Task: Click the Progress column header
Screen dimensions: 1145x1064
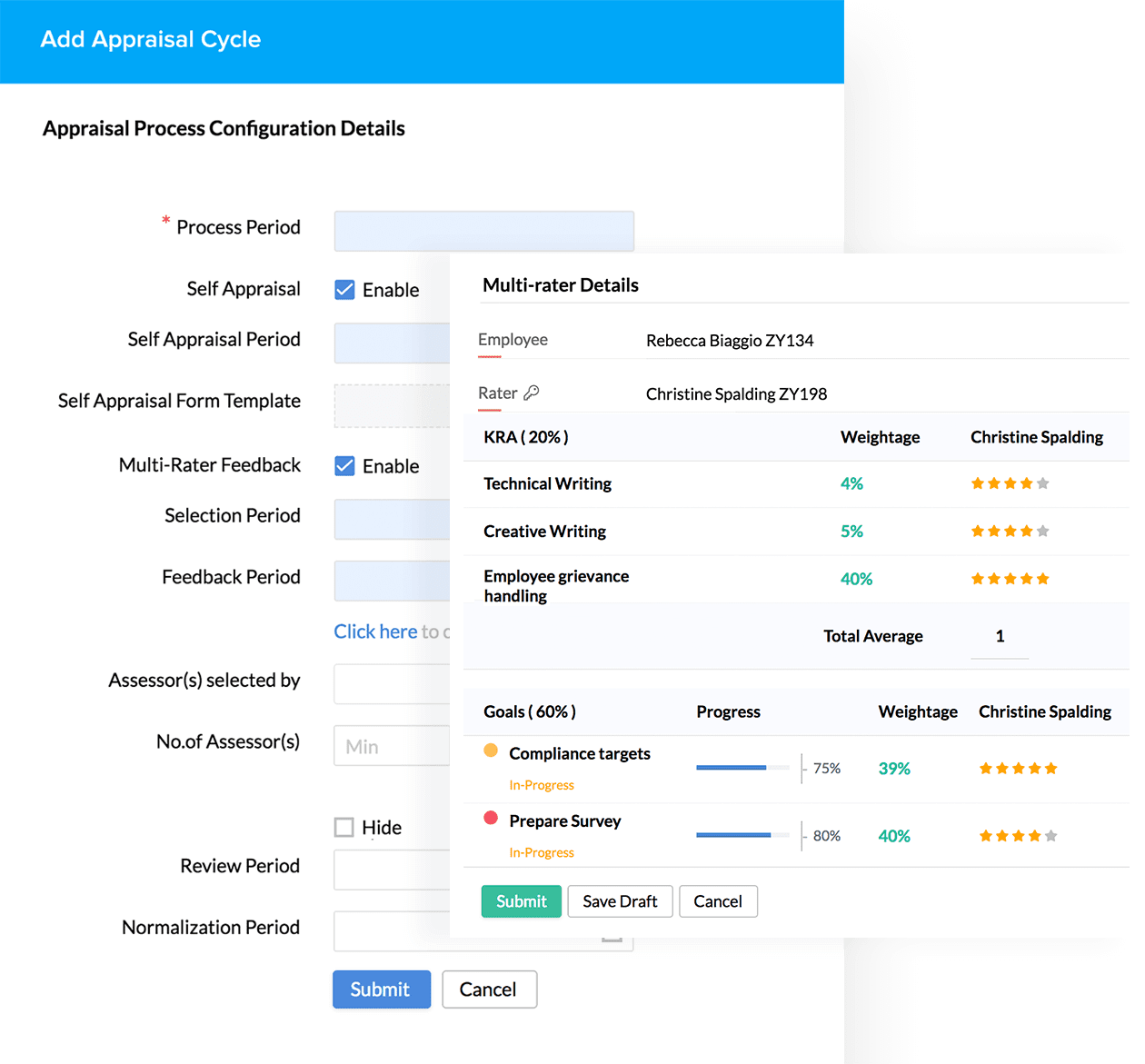Action: [x=728, y=711]
